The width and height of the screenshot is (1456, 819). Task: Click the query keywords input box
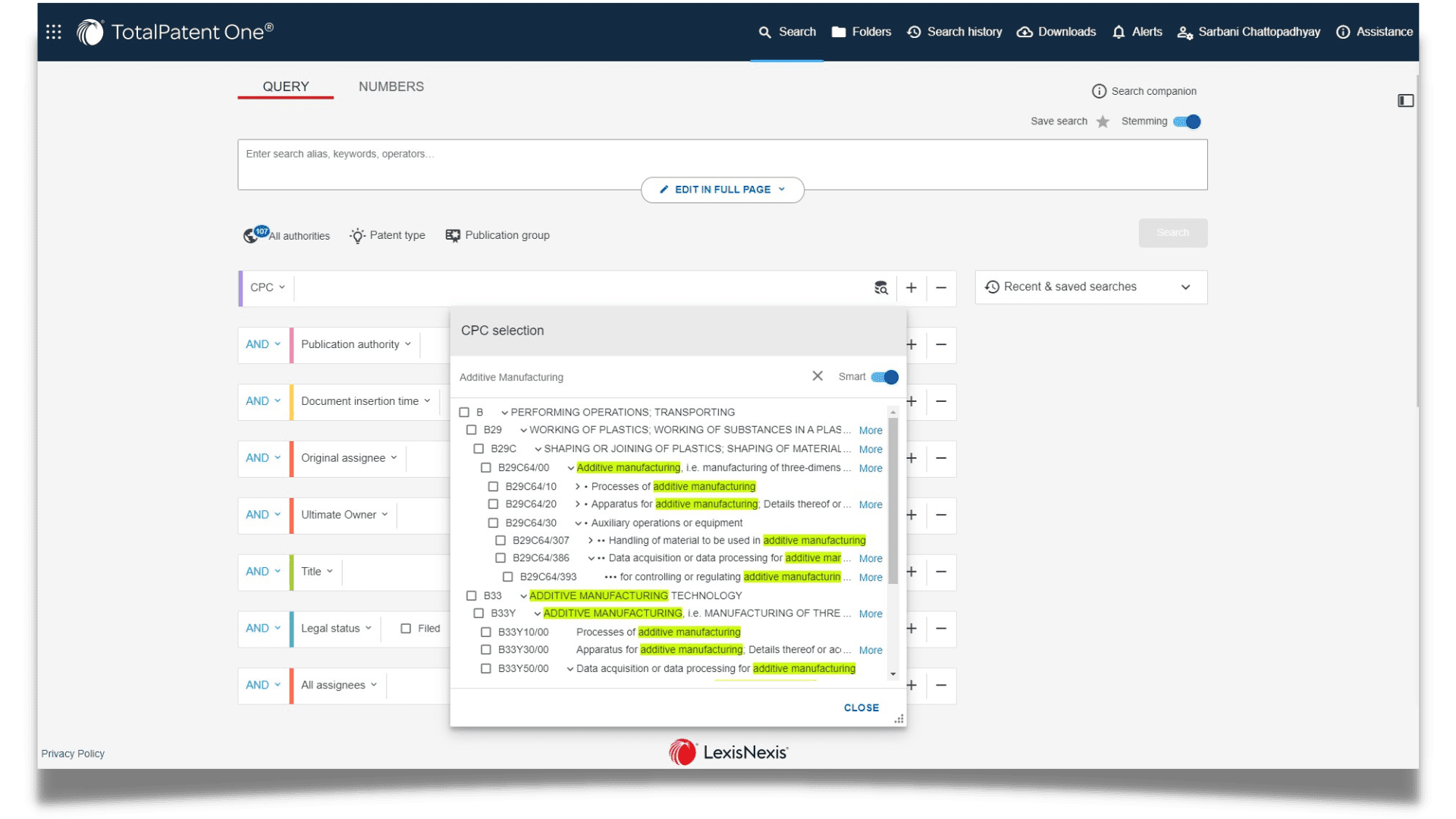tap(722, 165)
